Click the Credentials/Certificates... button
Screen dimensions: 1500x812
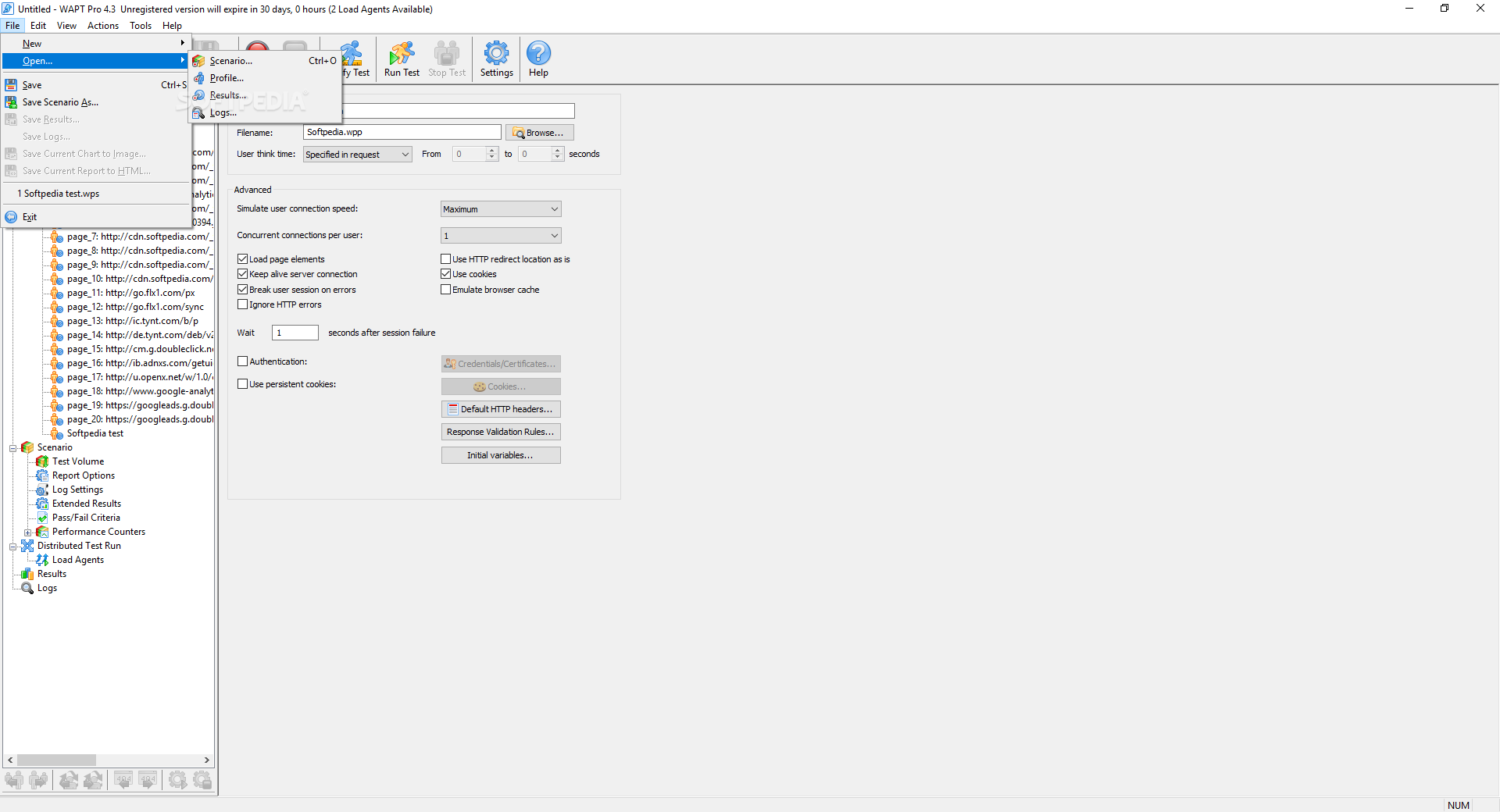(x=501, y=364)
